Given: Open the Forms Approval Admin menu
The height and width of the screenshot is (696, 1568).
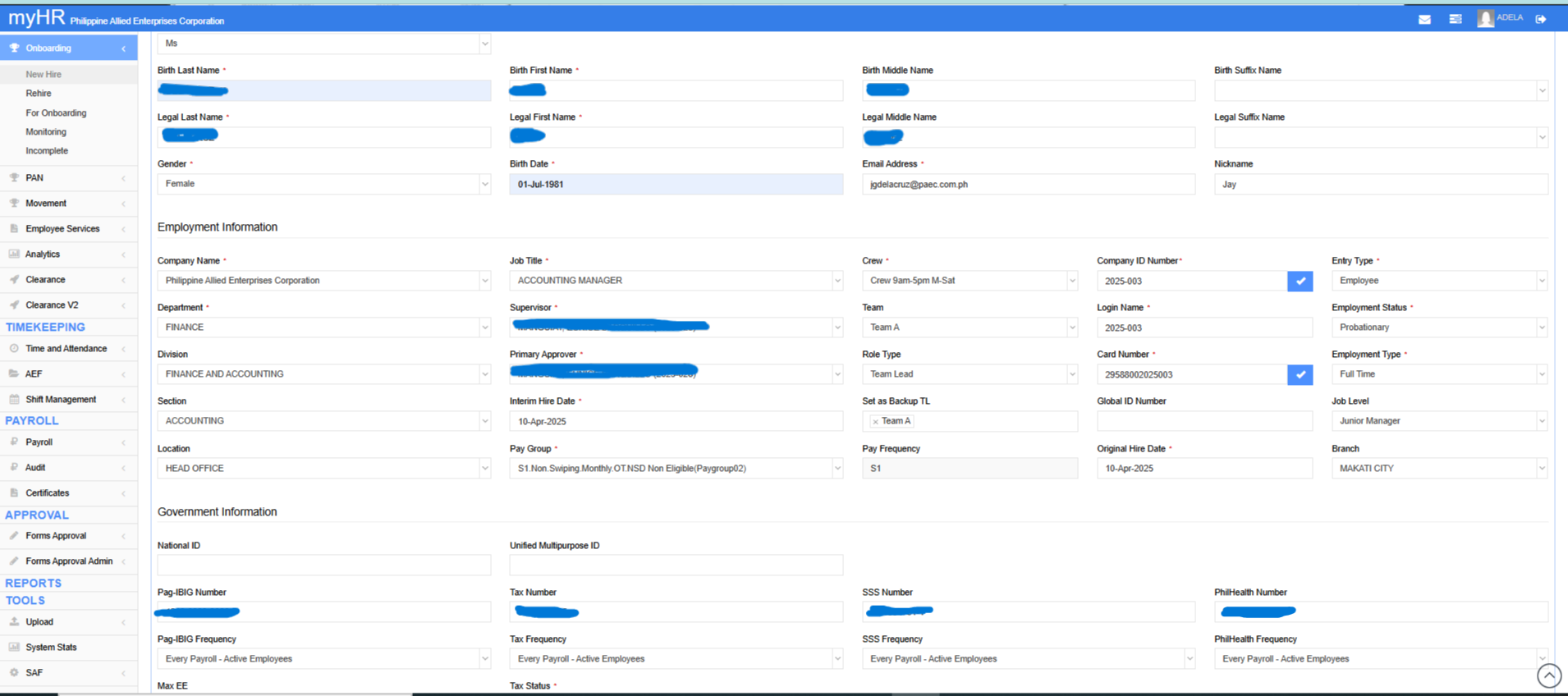Looking at the screenshot, I should pyautogui.click(x=69, y=561).
